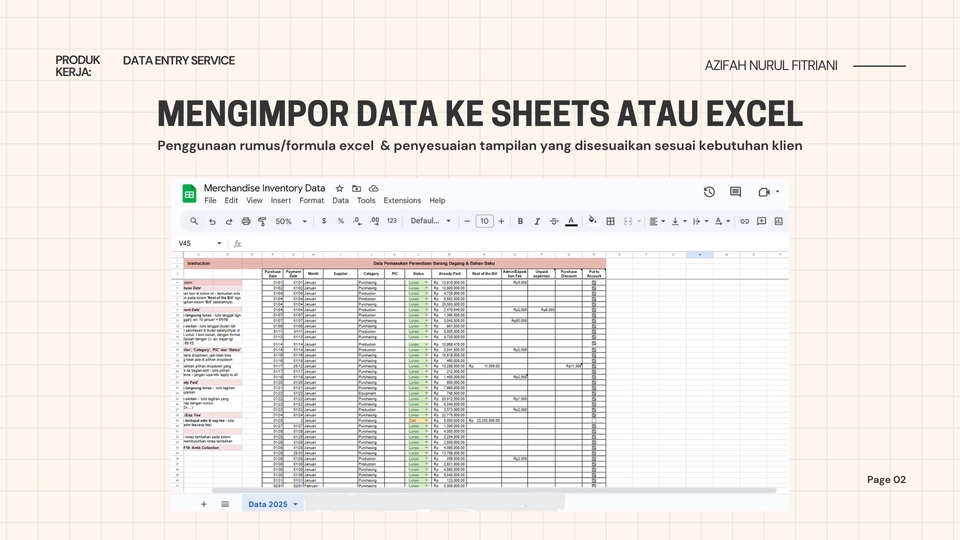960x540 pixels.
Task: Click the Merchandise Inventory Data title
Action: (264, 188)
